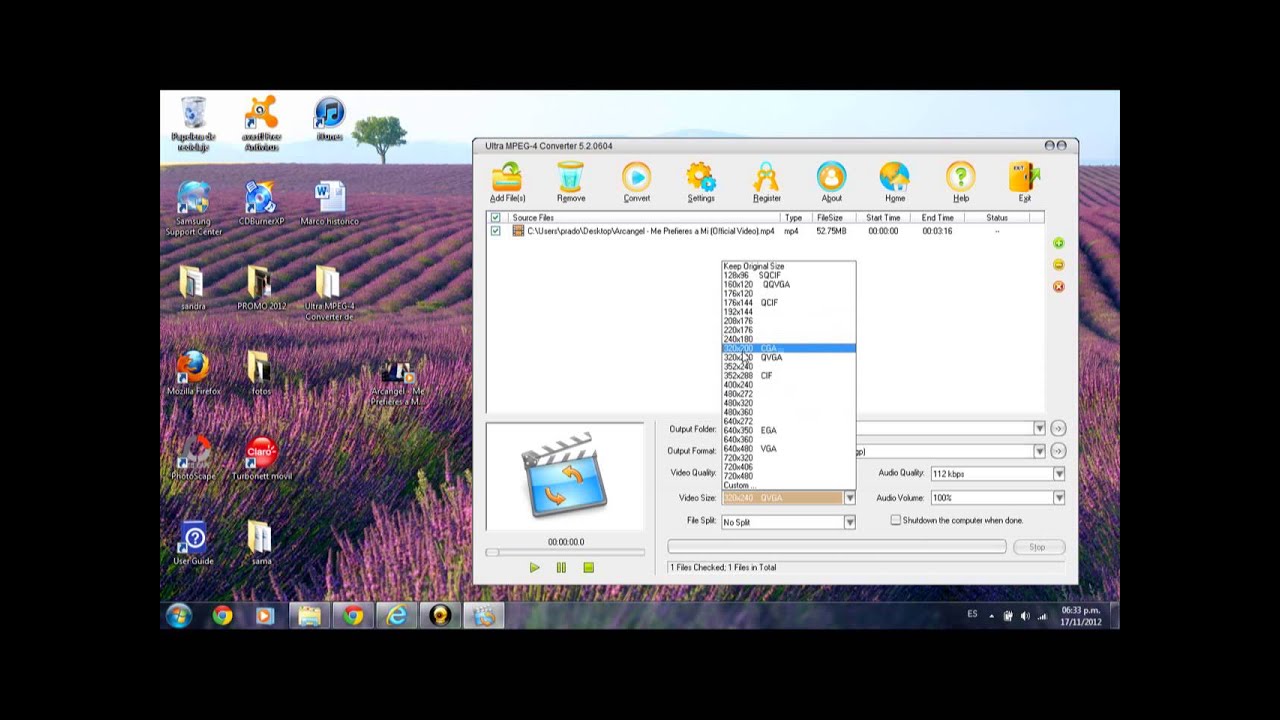Viewport: 1280px width, 720px height.
Task: Choose 352x288 CIF video size
Action: (x=789, y=376)
